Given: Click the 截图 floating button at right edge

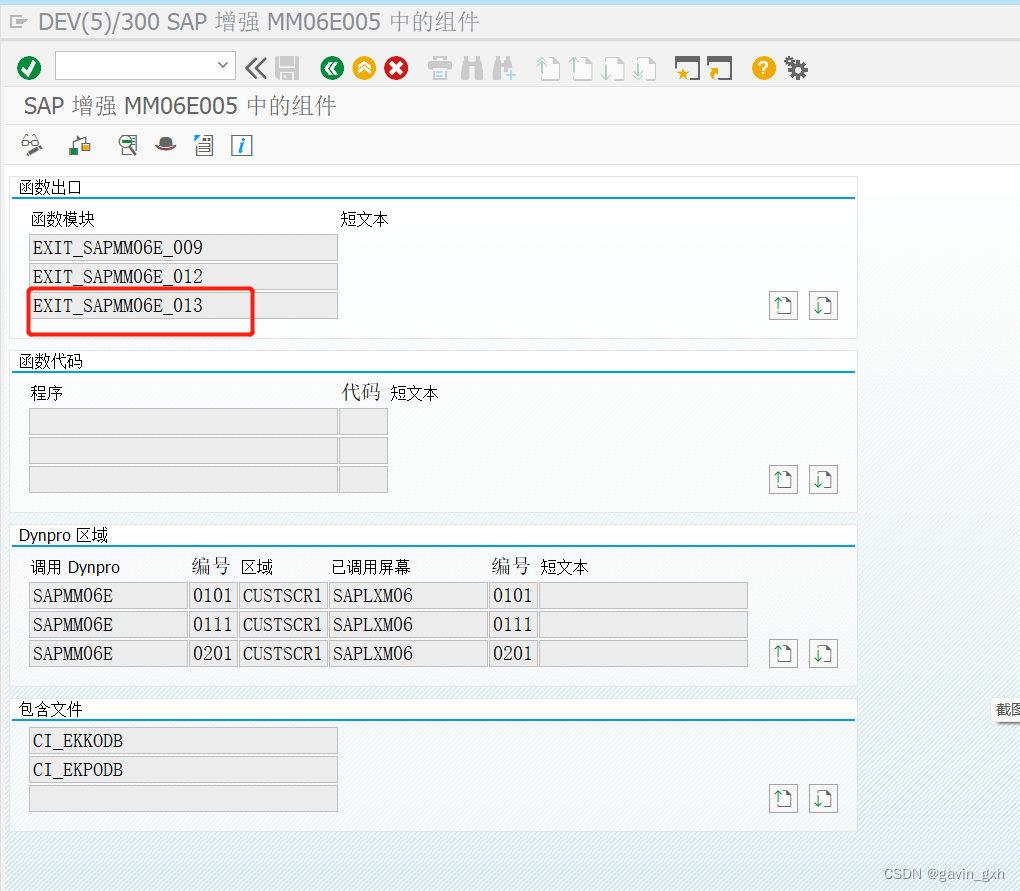Looking at the screenshot, I should click(x=1006, y=710).
